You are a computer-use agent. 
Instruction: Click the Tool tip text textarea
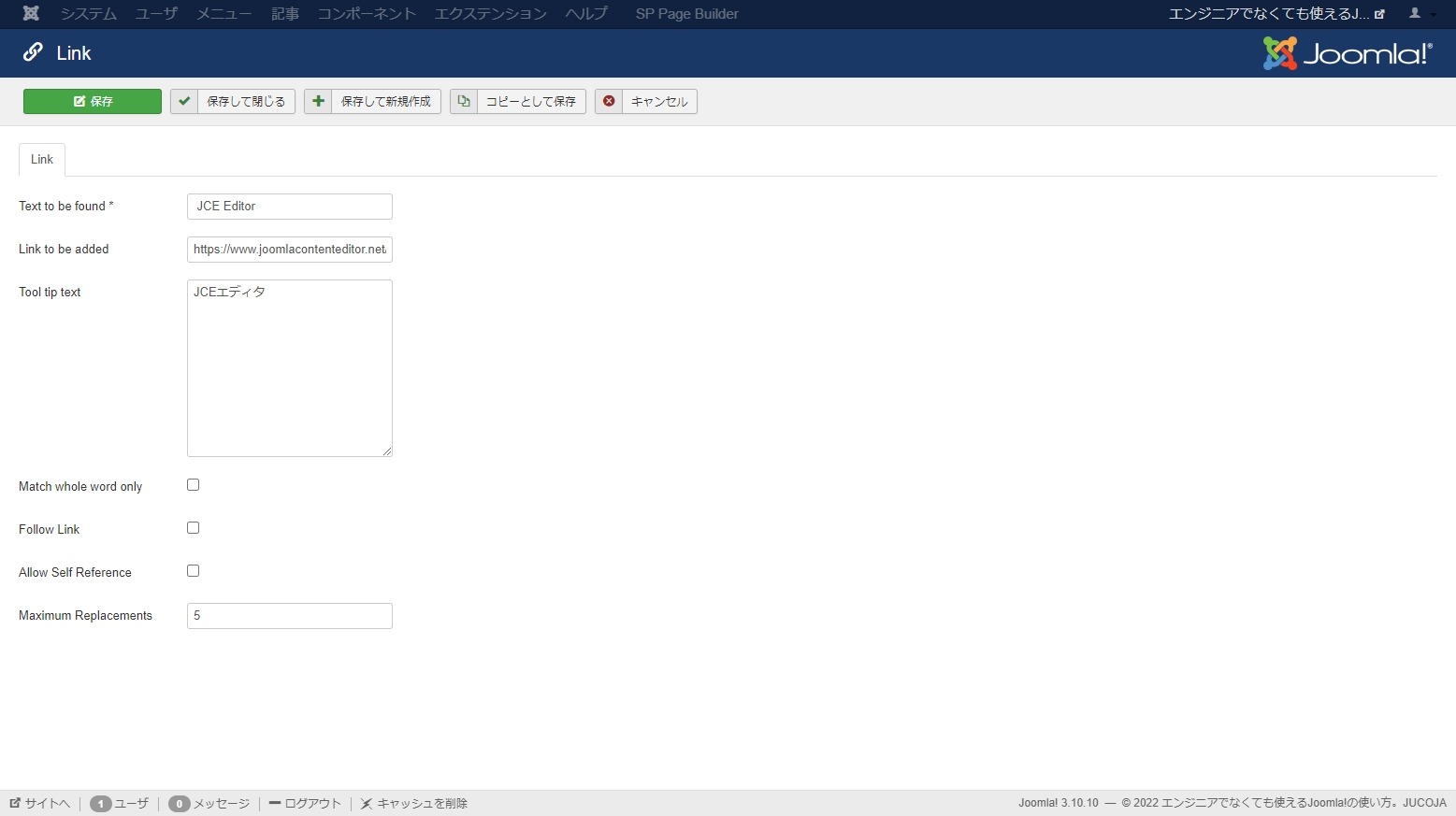click(290, 368)
